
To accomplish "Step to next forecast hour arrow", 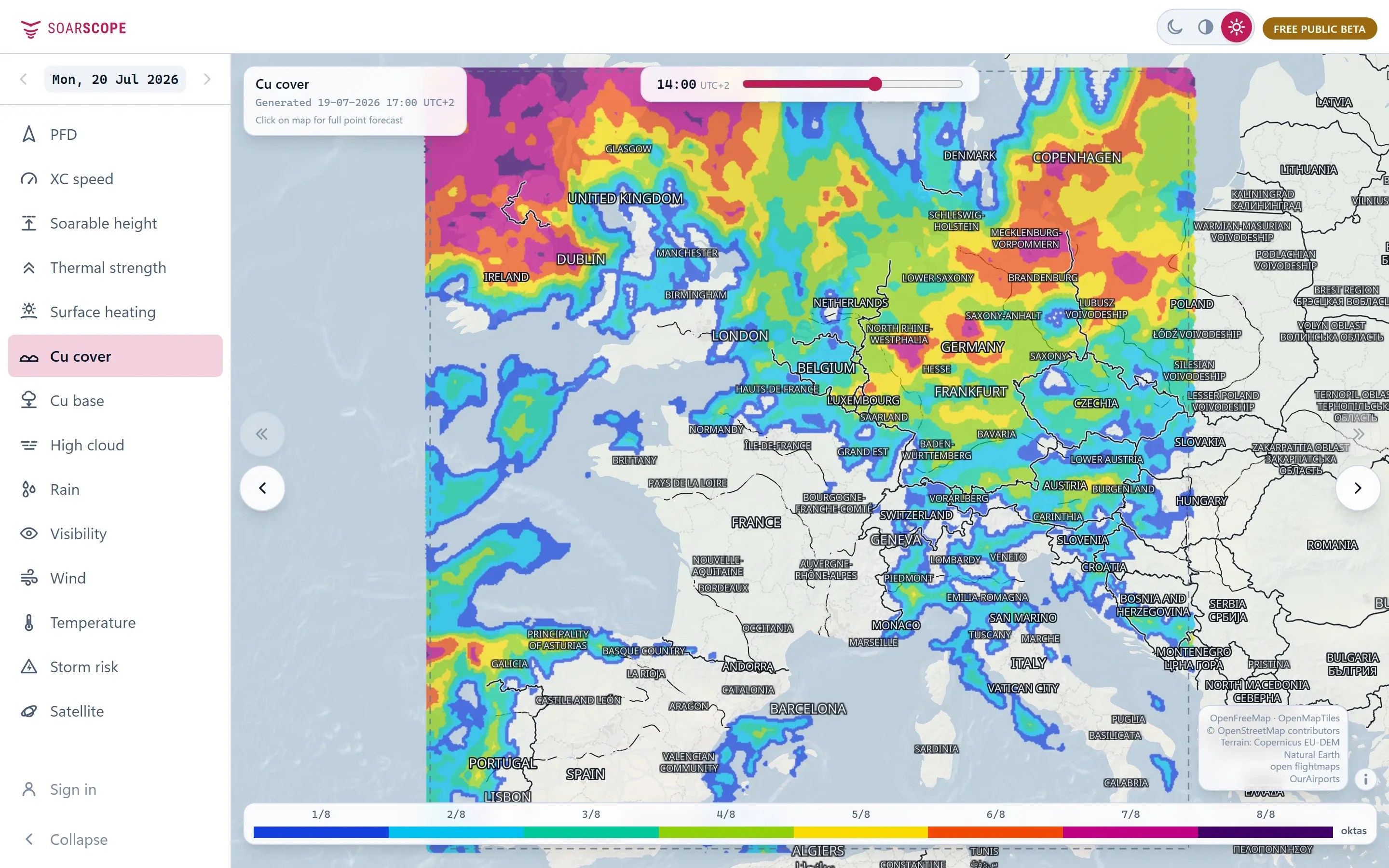I will [x=1358, y=488].
